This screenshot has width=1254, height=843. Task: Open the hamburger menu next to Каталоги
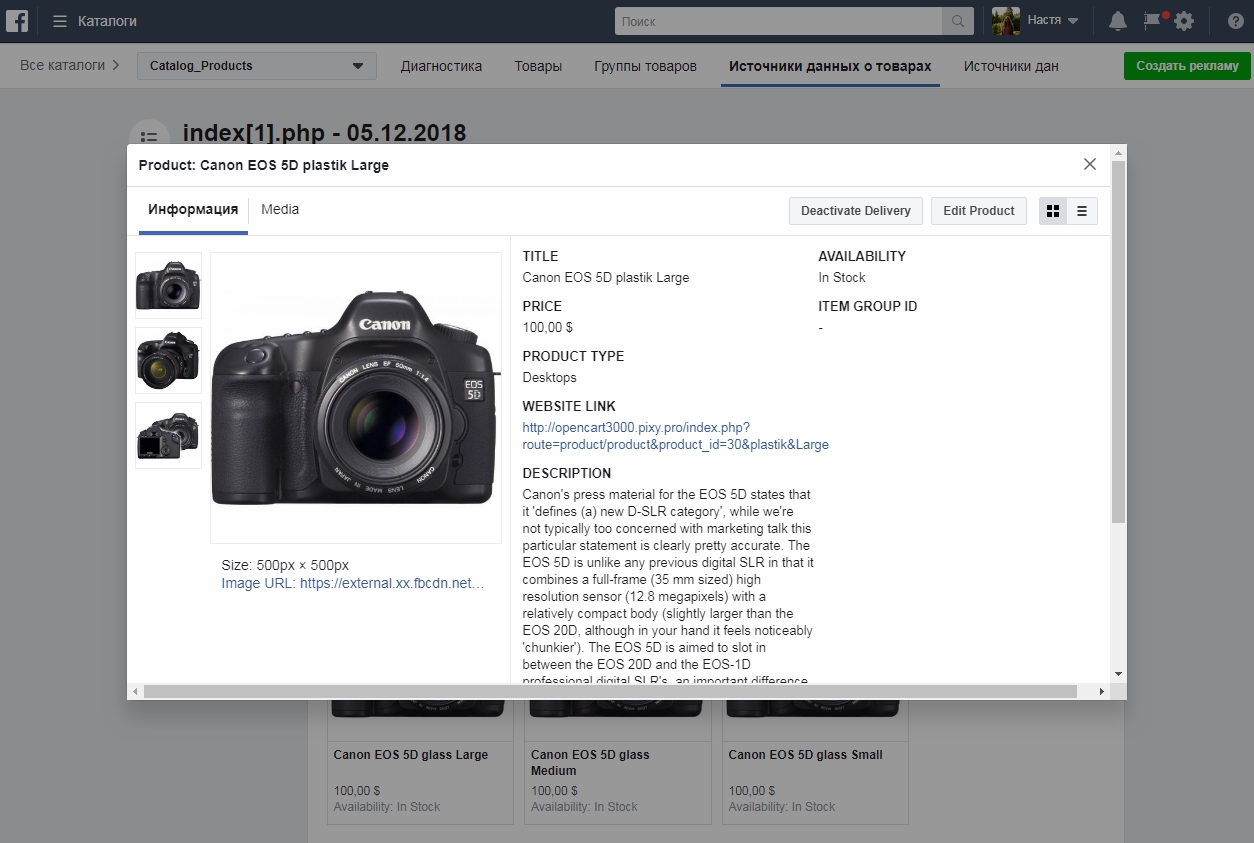60,21
